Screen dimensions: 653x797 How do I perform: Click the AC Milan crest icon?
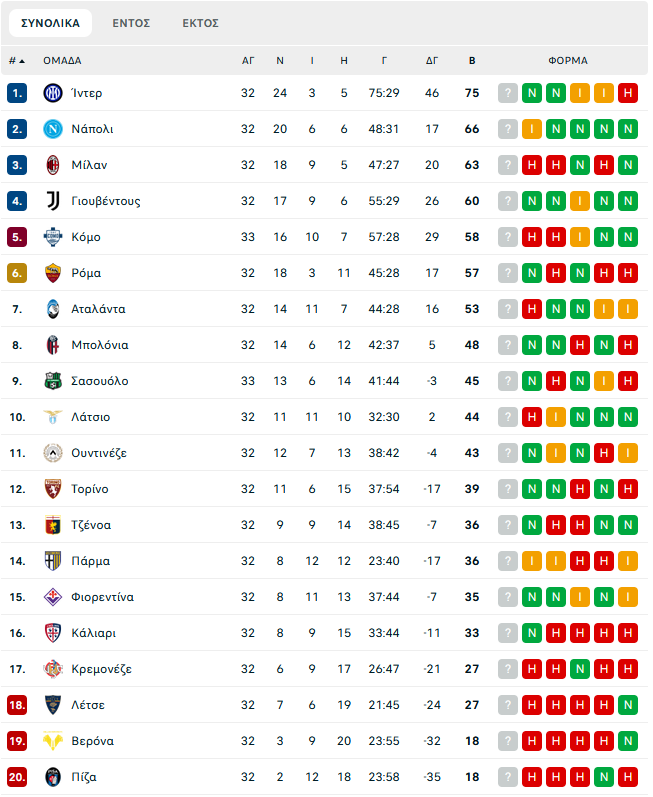pyautogui.click(x=53, y=165)
